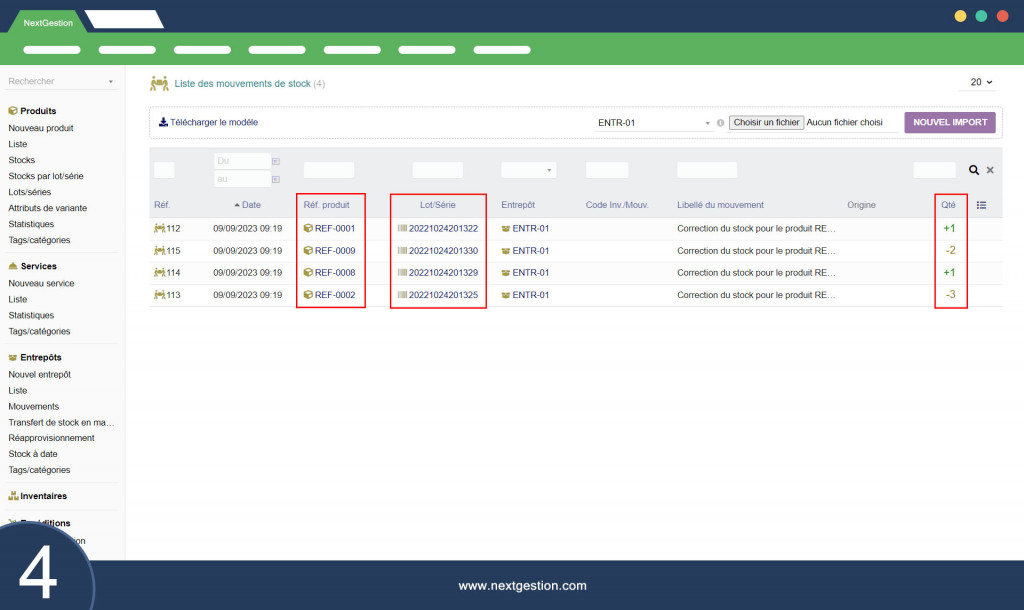Open product link REF-0009

(334, 251)
